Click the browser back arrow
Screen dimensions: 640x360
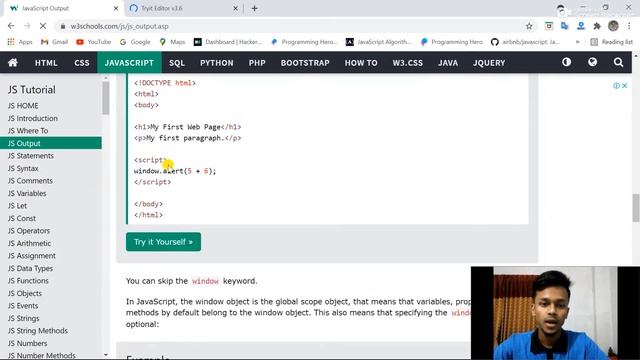click(x=11, y=26)
